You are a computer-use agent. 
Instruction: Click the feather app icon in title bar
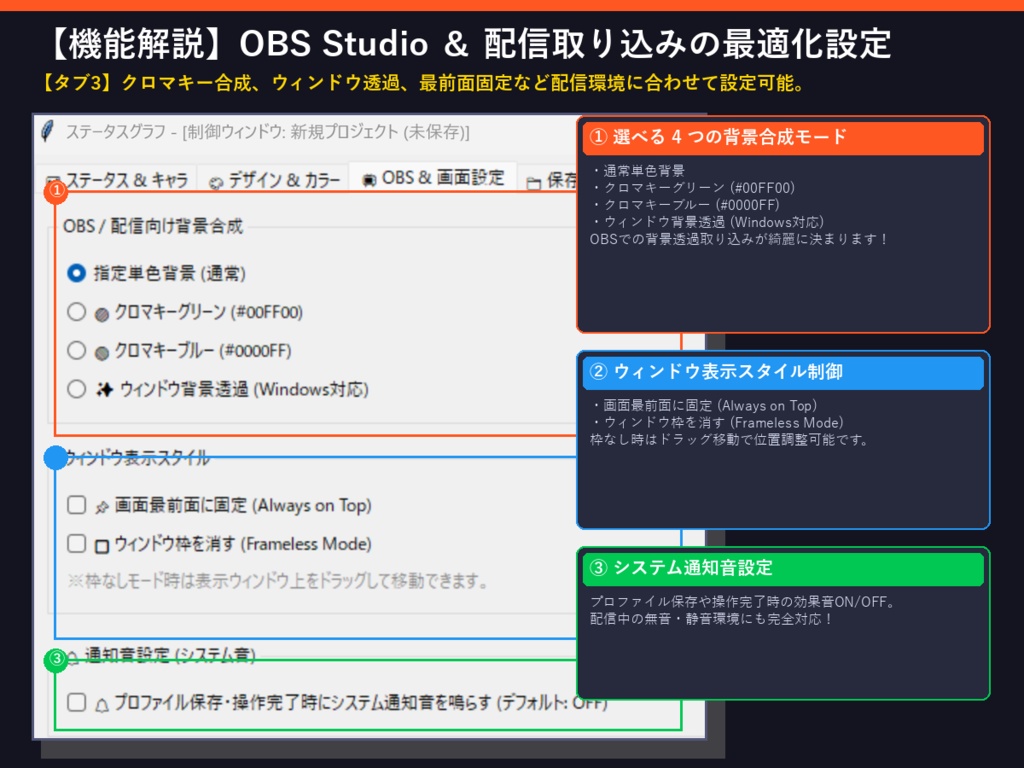[x=47, y=131]
